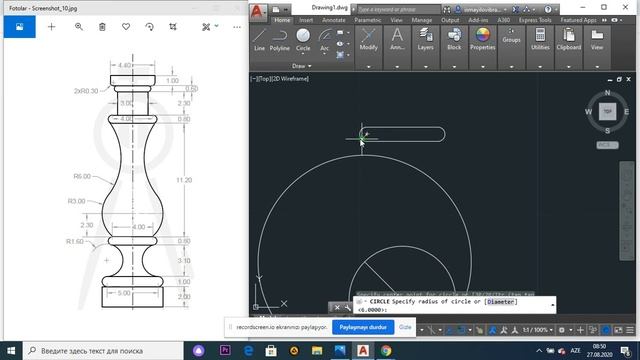Toggle the third annotation scale icon in status bar
The height and width of the screenshot is (360, 640).
coord(515,330)
